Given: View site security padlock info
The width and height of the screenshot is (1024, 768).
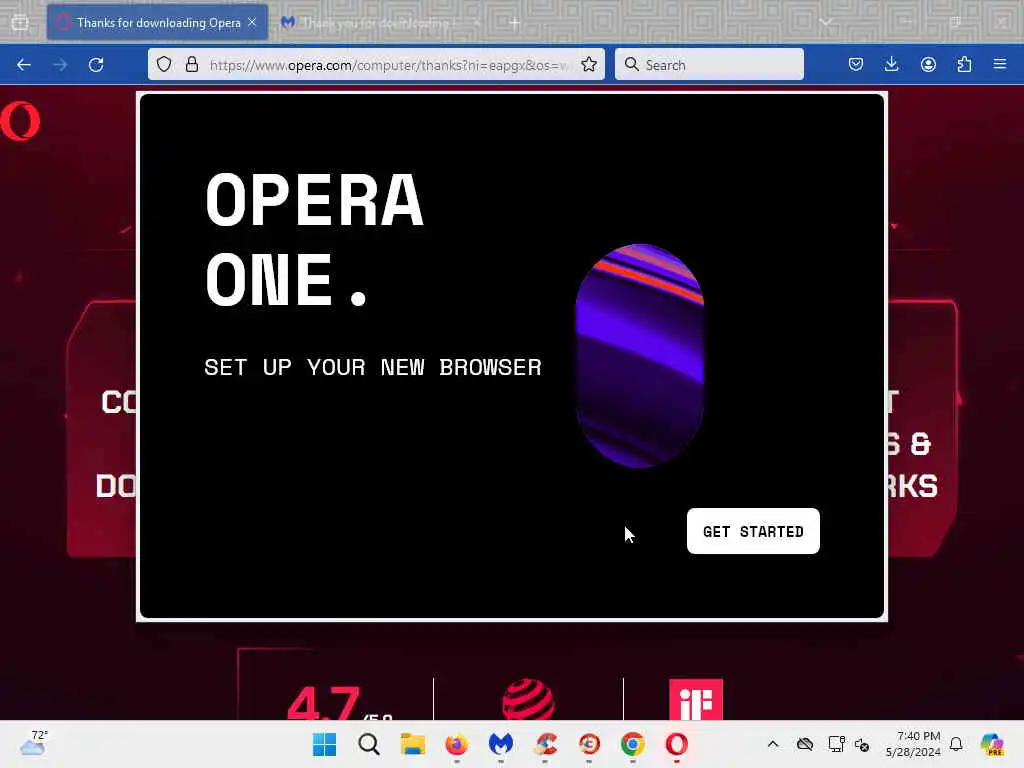Looking at the screenshot, I should 191,64.
